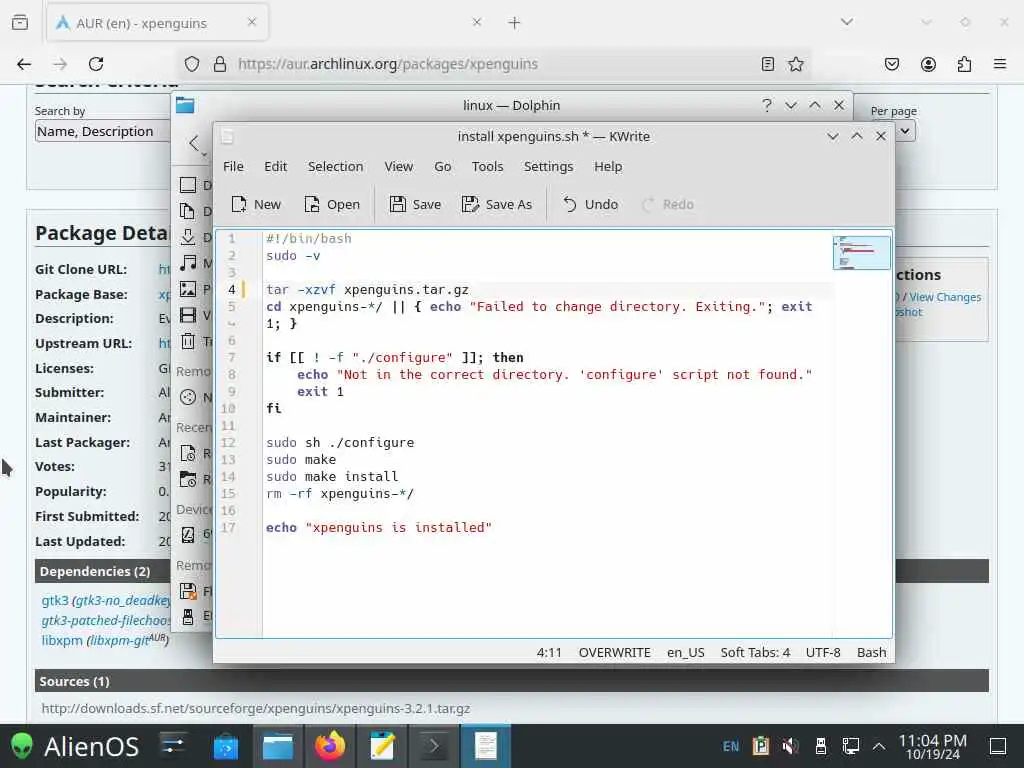Image resolution: width=1024 pixels, height=768 pixels.
Task: Open the Tools menu
Action: [x=487, y=167]
